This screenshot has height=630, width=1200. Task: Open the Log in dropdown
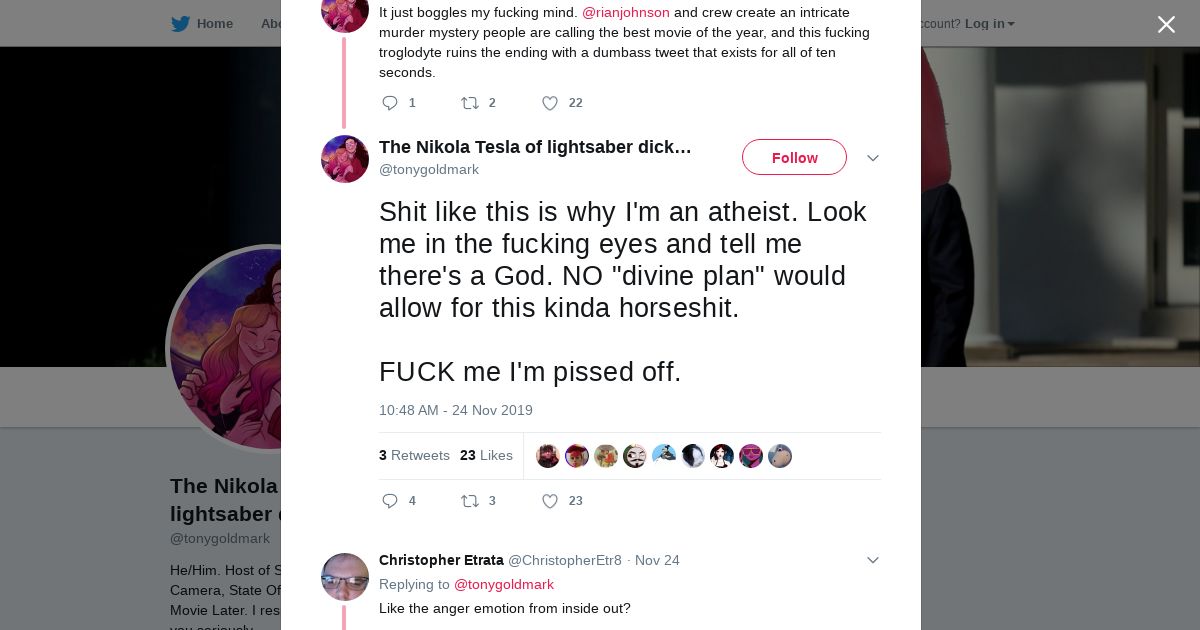coord(989,24)
